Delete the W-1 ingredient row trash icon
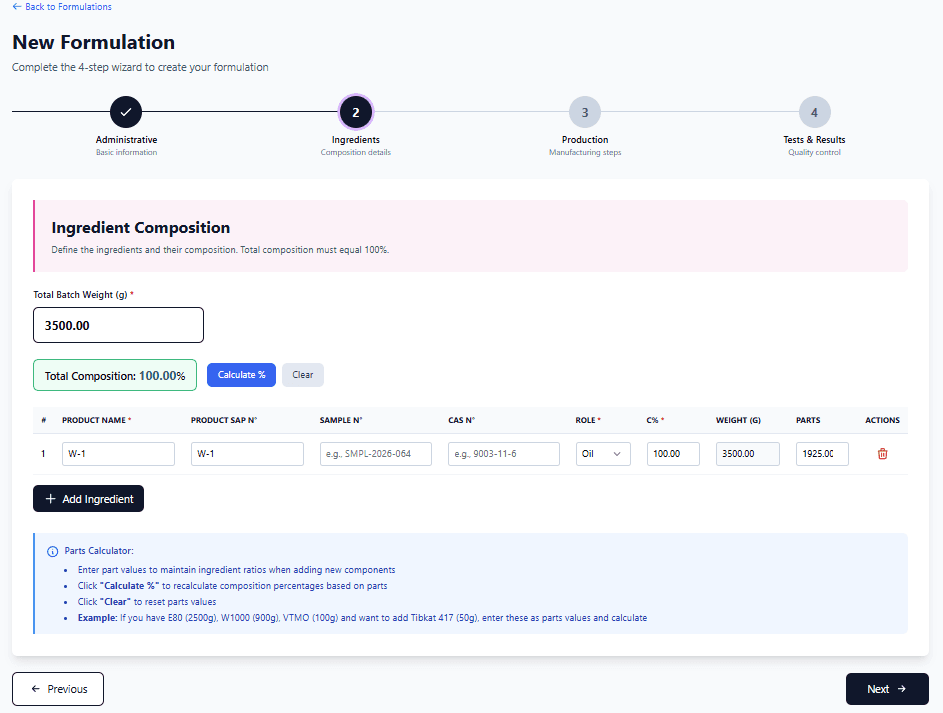The image size is (943, 713). [882, 454]
